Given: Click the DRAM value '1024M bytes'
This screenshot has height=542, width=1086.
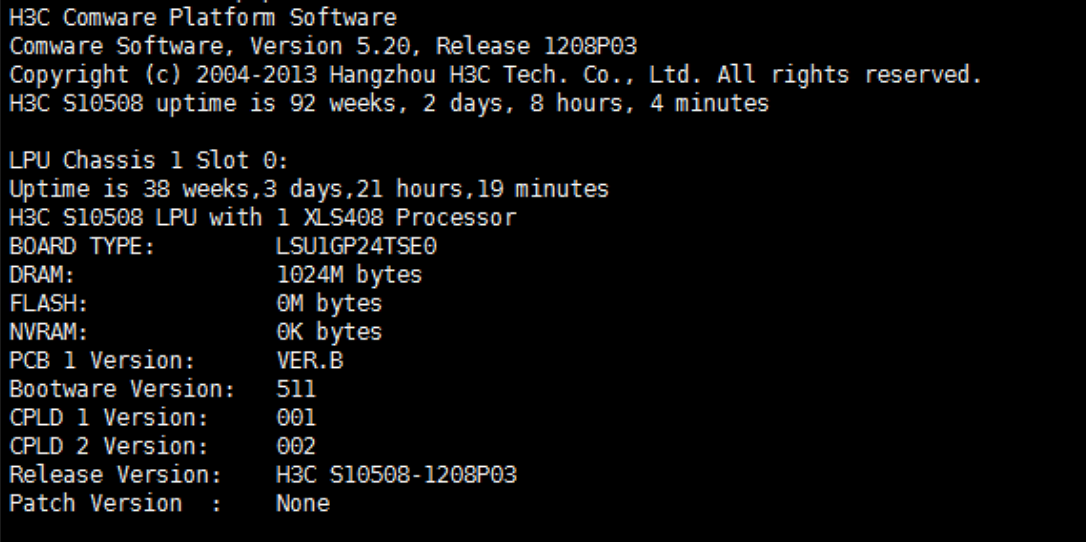Looking at the screenshot, I should tap(349, 275).
